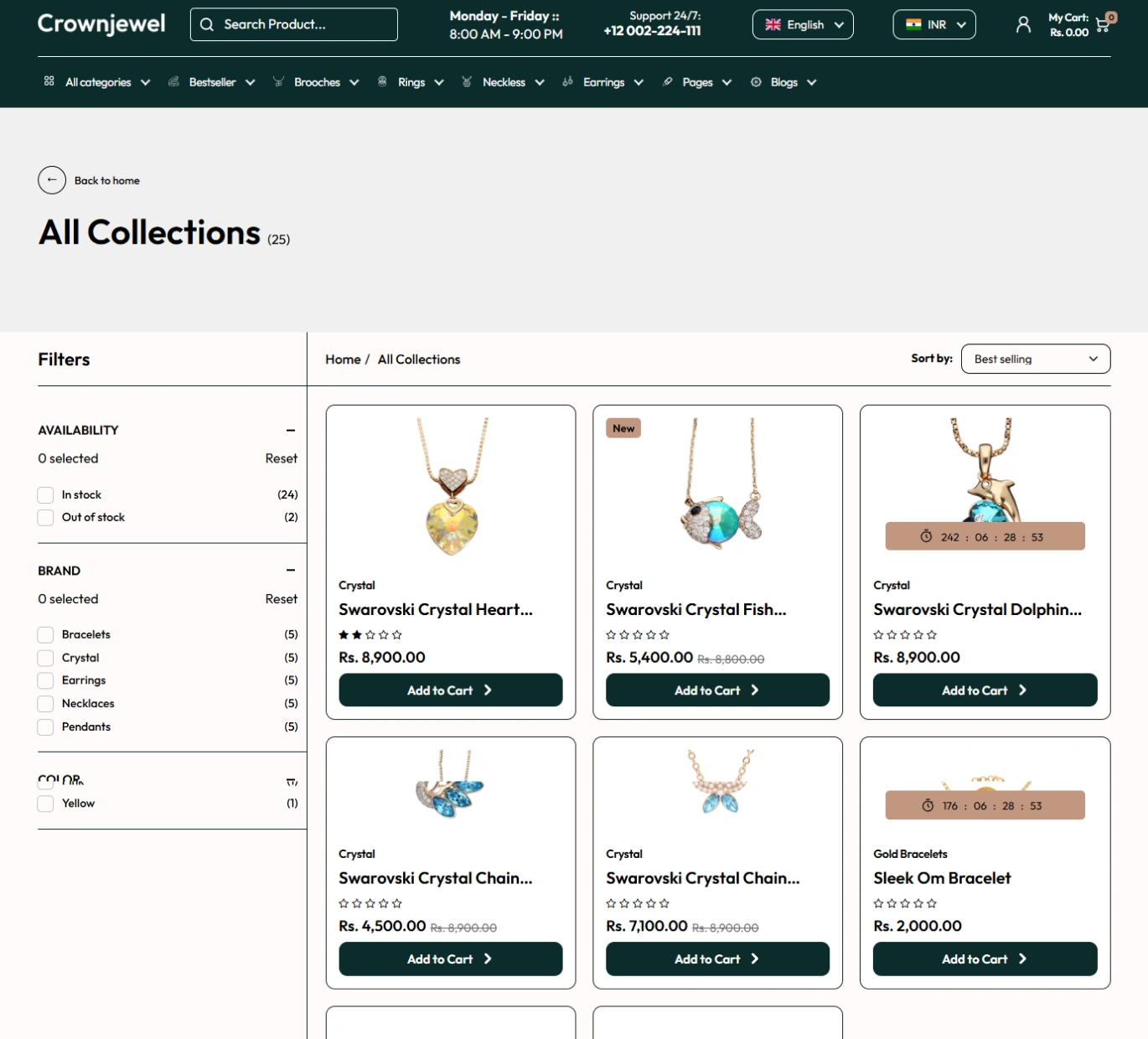Viewport: 1148px width, 1039px height.
Task: Open the English language dropdown
Action: [x=803, y=25]
